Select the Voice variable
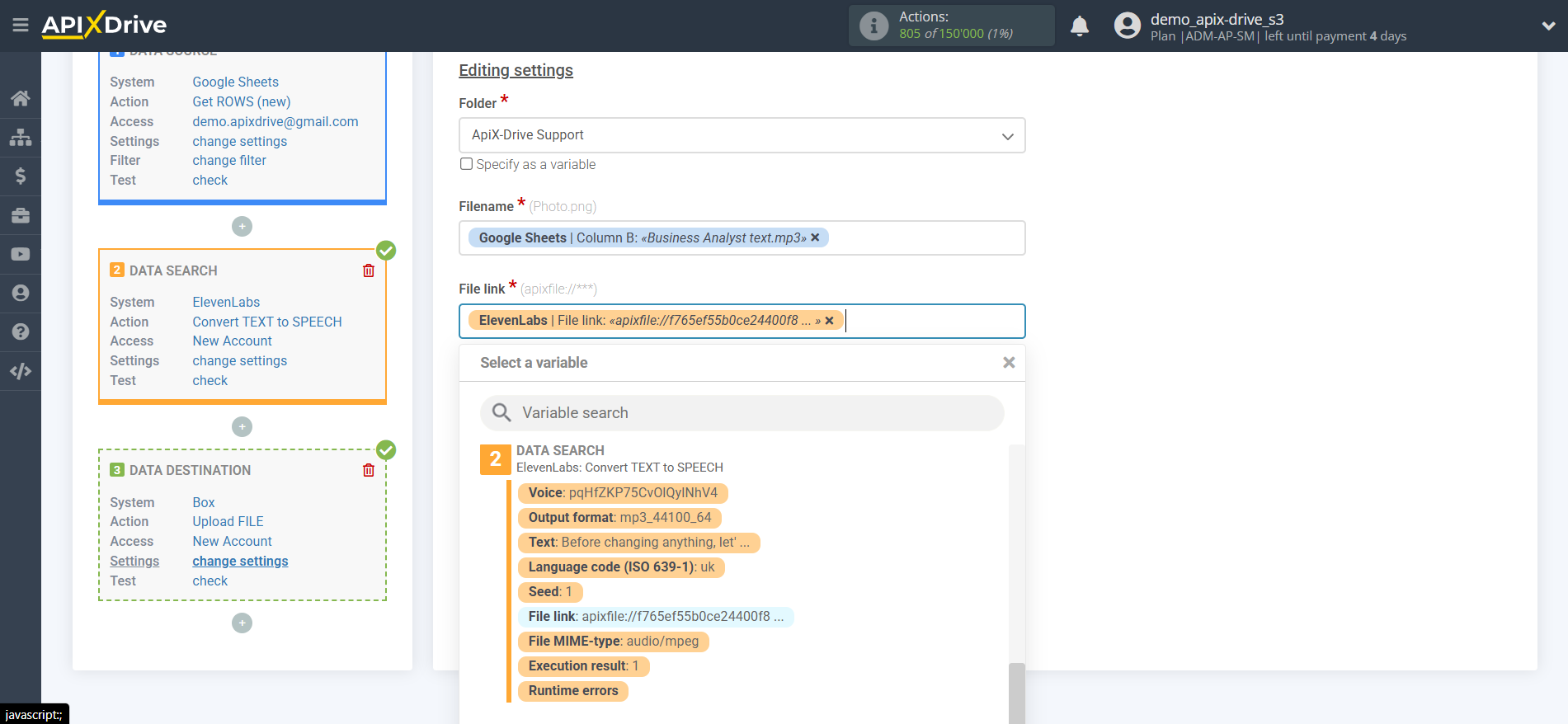Image resolution: width=1568 pixels, height=724 pixels. (623, 493)
